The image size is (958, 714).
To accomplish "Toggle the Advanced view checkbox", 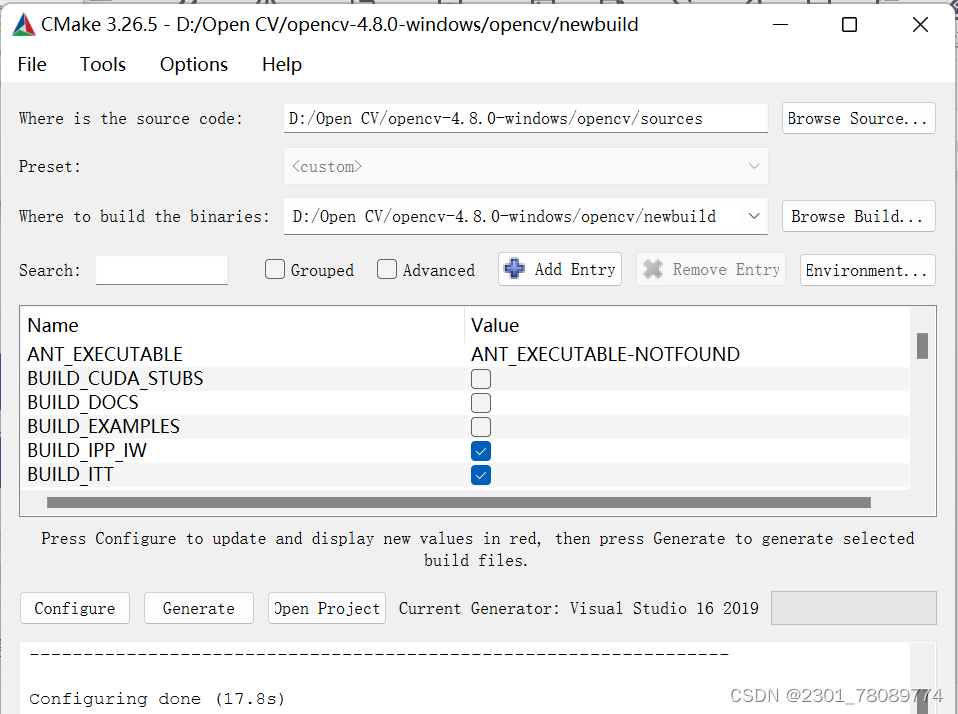I will pos(387,269).
